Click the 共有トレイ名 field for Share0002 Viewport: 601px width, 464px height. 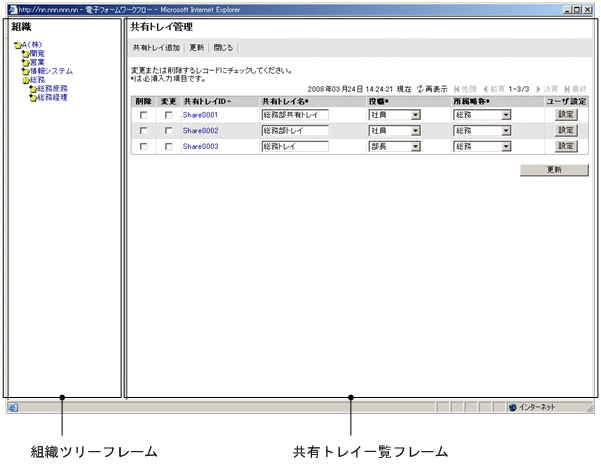(x=295, y=131)
